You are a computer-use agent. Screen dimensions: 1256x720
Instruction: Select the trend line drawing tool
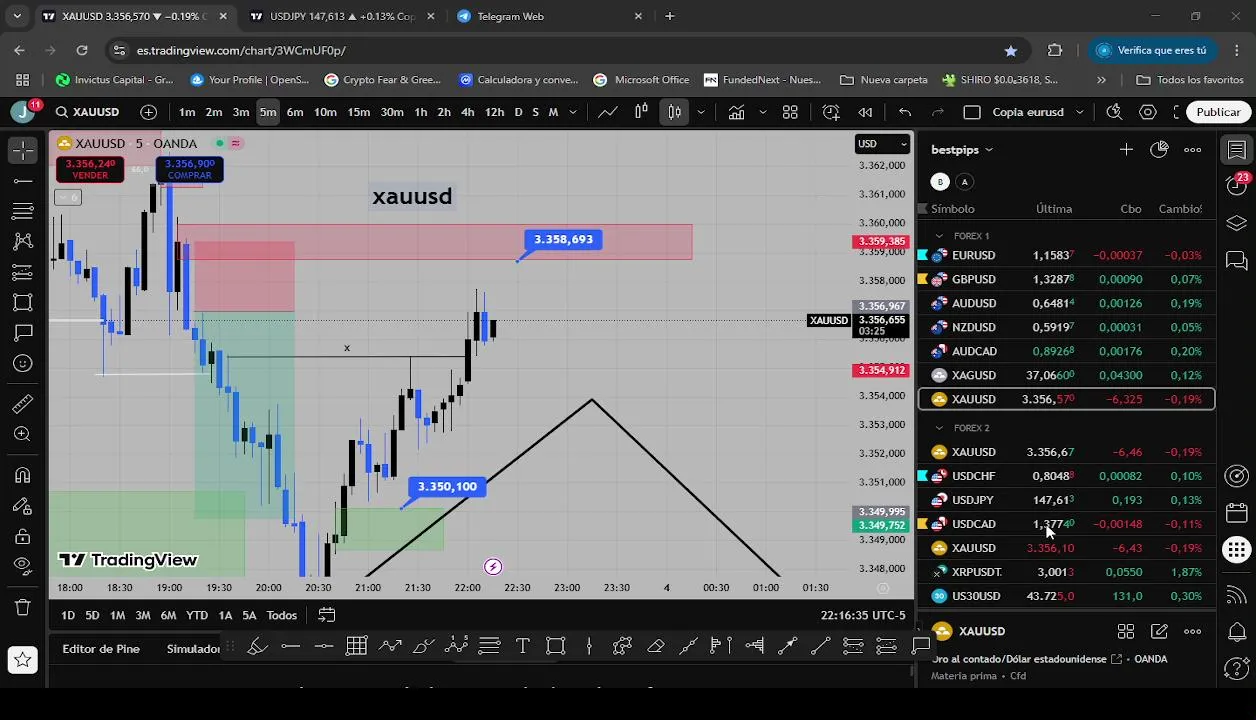23,181
